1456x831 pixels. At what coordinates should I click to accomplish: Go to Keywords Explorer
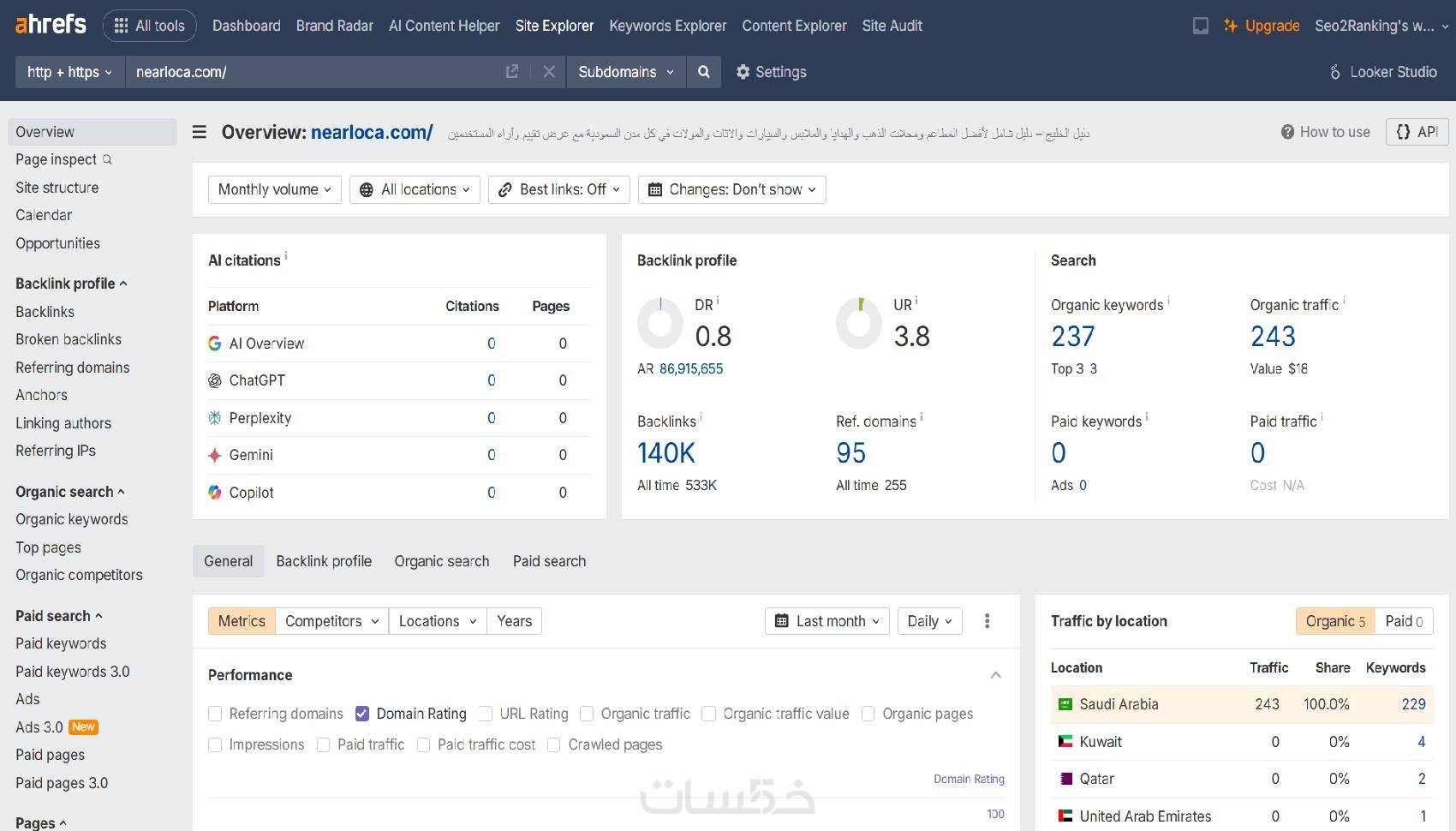tap(668, 26)
